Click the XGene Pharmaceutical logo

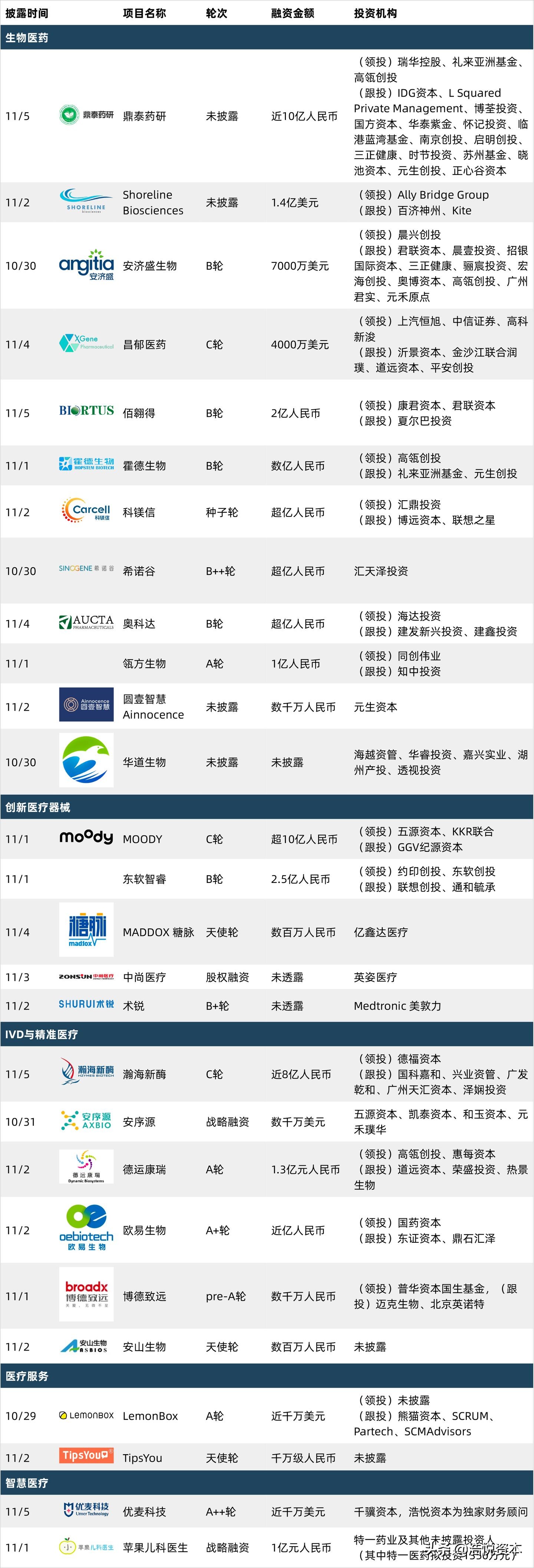pos(86,343)
